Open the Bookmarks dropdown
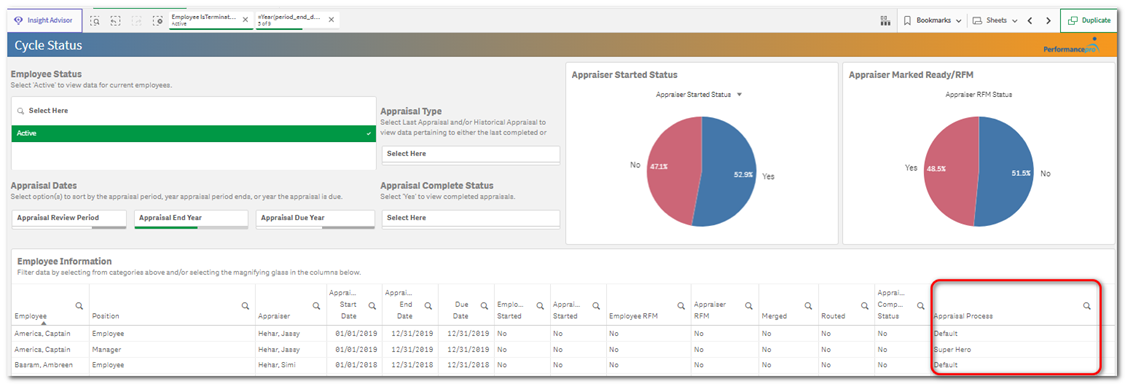This screenshot has width=1125, height=384. [x=932, y=21]
